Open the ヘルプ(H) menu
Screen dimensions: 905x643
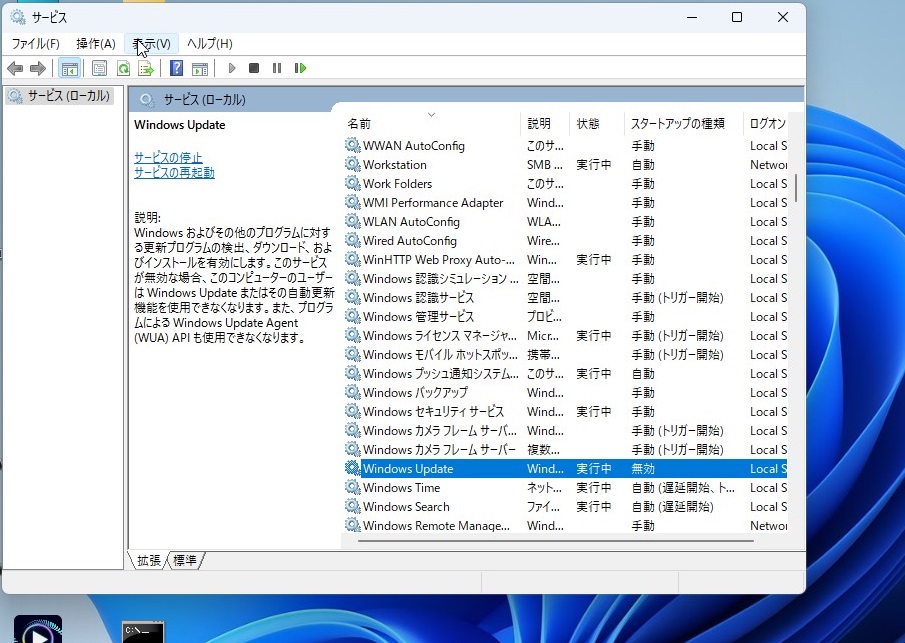tap(210, 44)
